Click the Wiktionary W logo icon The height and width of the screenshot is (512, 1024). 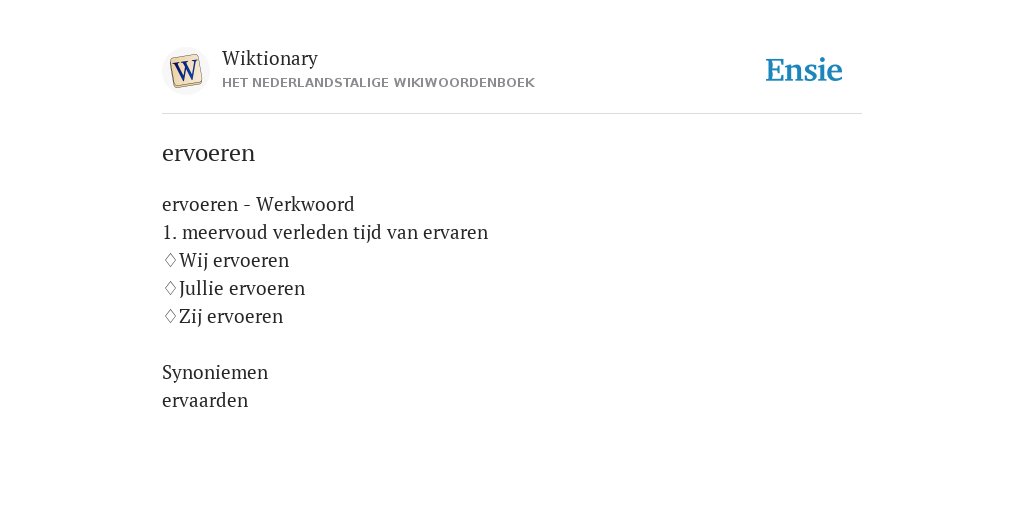185,71
